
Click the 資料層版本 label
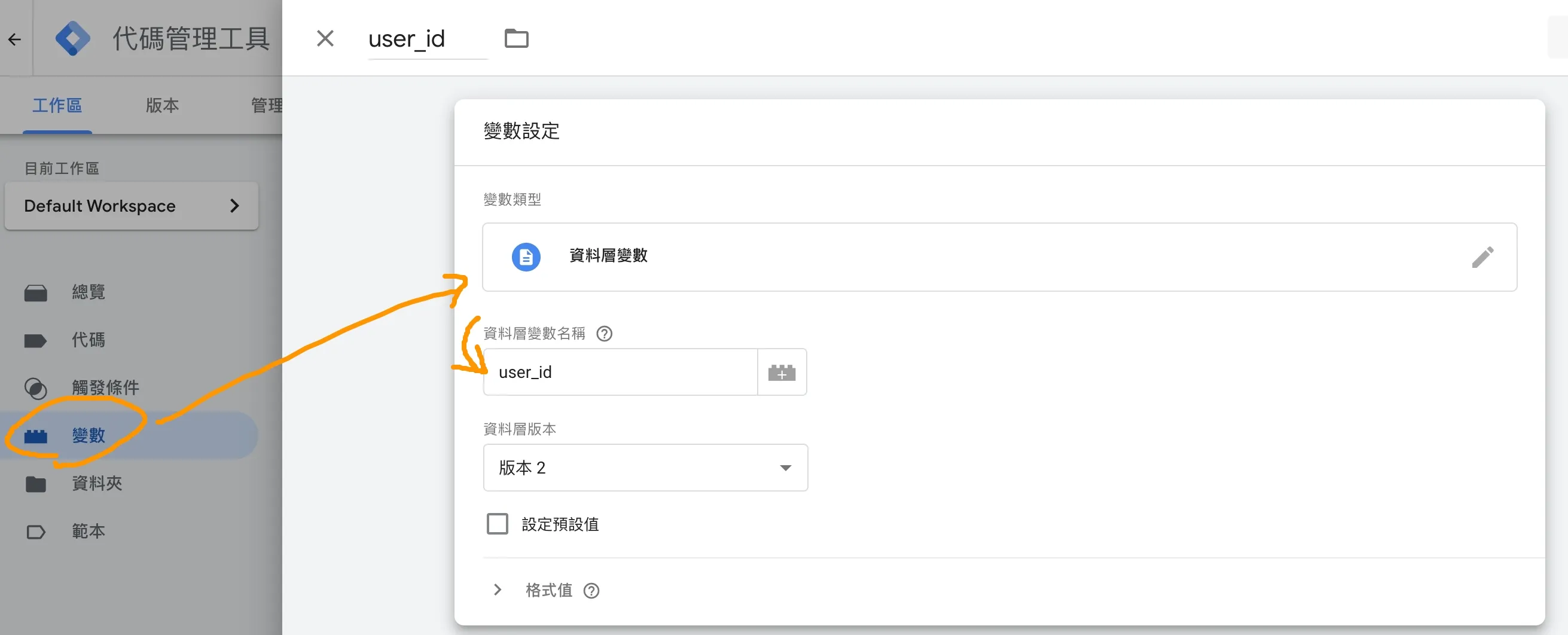pyautogui.click(x=519, y=429)
